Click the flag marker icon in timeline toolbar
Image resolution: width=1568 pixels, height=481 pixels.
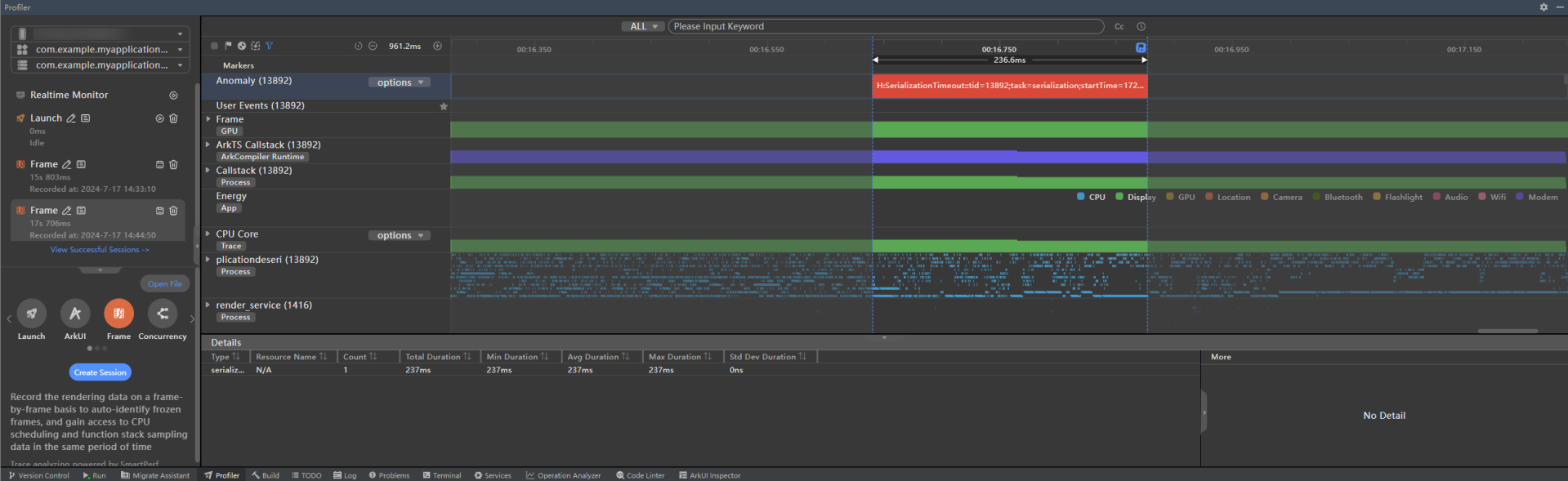pos(228,46)
